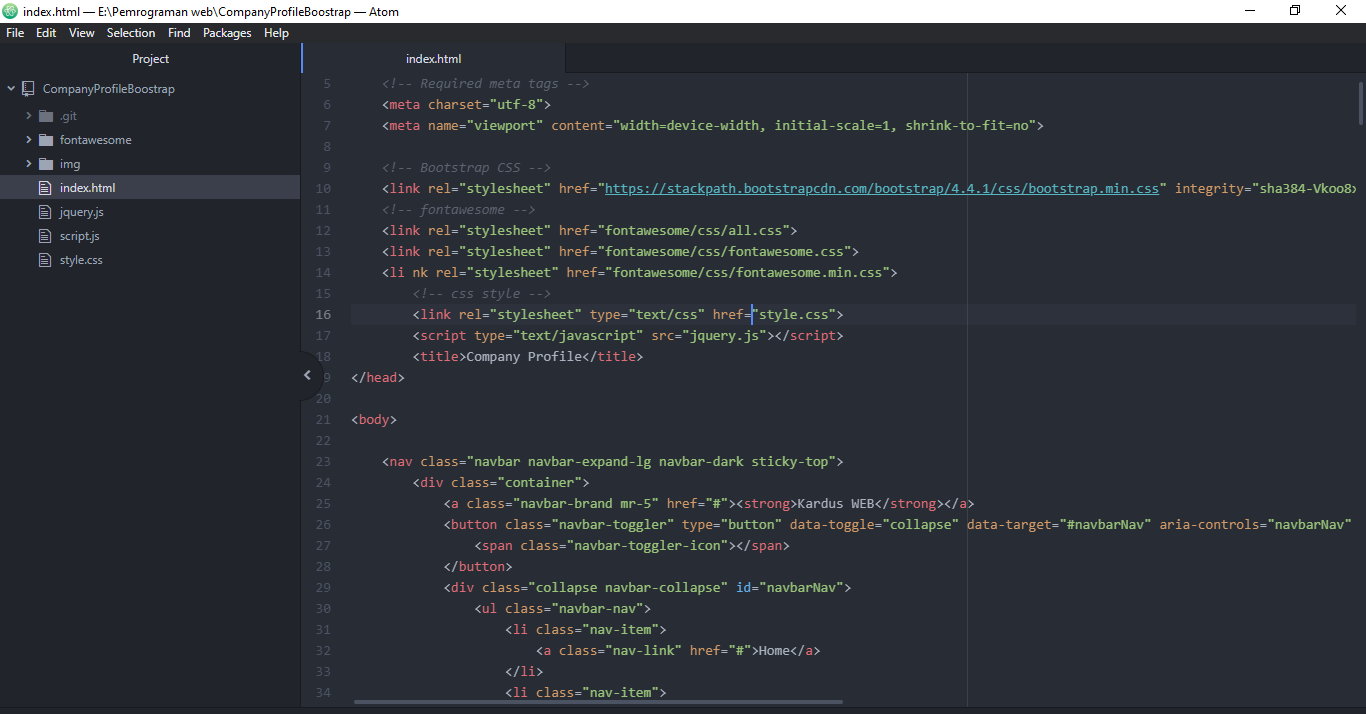Open the Packages menu
Image resolution: width=1366 pixels, height=714 pixels.
click(227, 32)
